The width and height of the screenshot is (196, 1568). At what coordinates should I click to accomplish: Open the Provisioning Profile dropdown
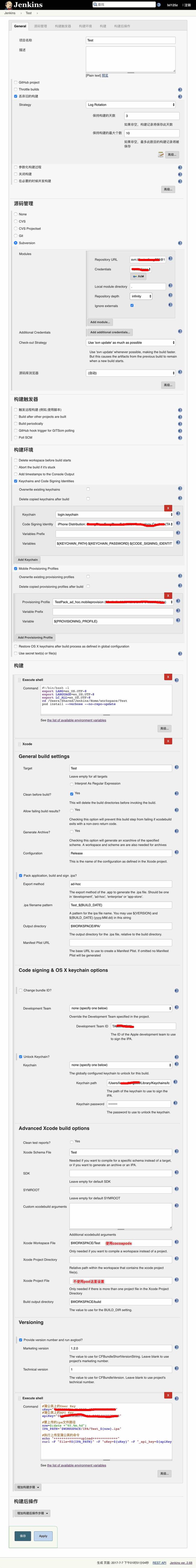tap(113, 602)
